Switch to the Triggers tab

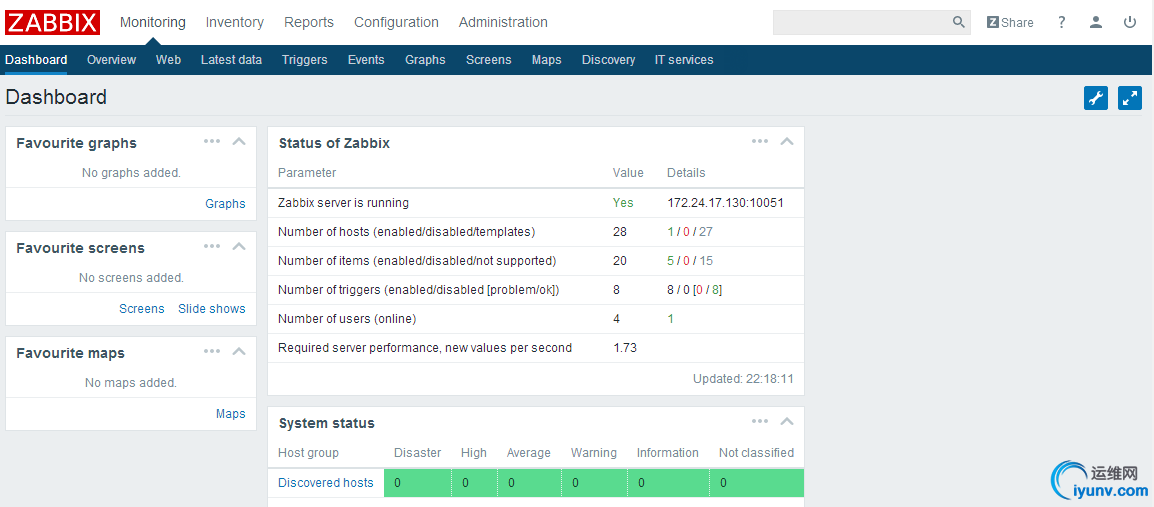point(304,60)
